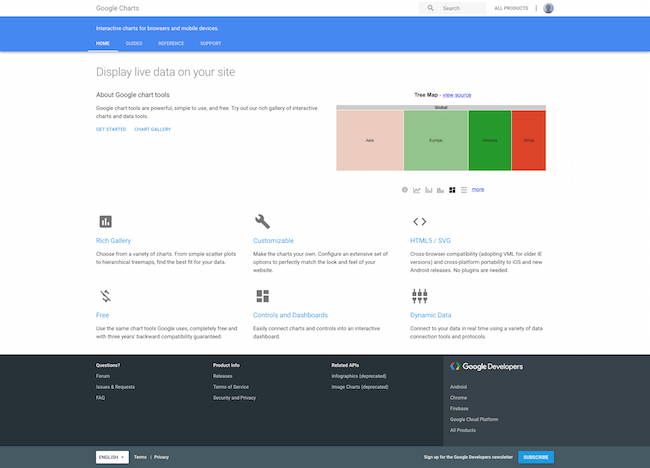Click the search magnifier icon
The image size is (650, 468).
point(431,8)
